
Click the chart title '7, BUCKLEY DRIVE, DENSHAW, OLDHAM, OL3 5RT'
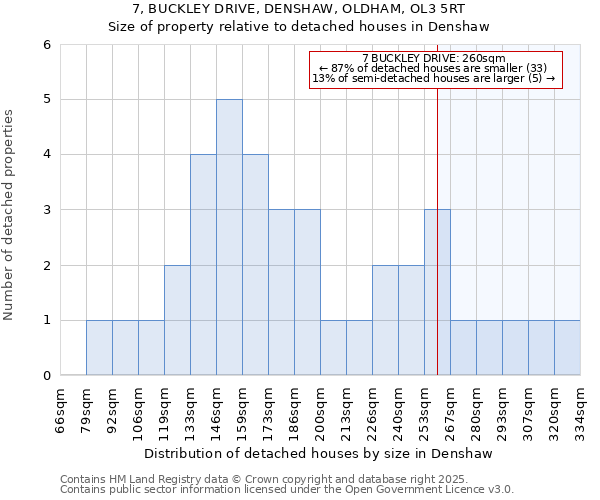[299, 9]
